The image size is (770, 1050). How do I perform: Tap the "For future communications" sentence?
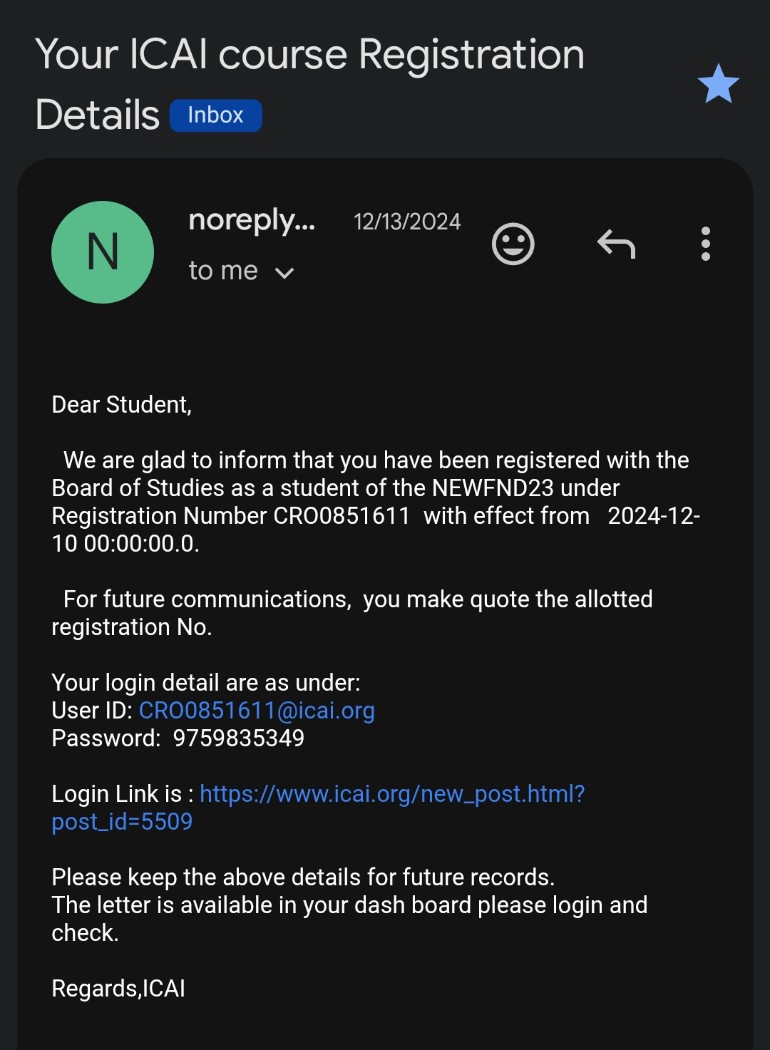pyautogui.click(x=358, y=600)
